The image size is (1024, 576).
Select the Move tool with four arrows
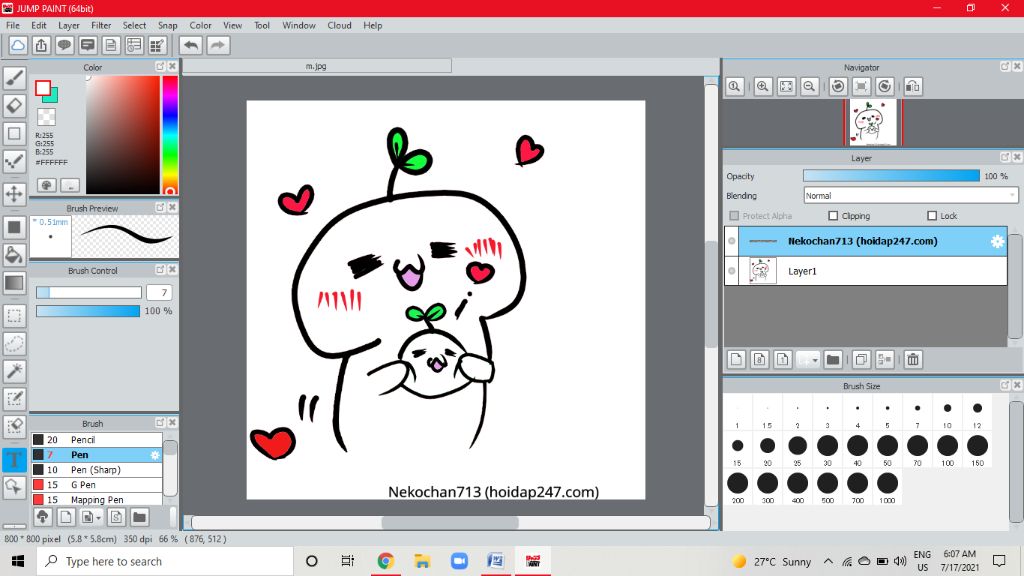pos(14,194)
